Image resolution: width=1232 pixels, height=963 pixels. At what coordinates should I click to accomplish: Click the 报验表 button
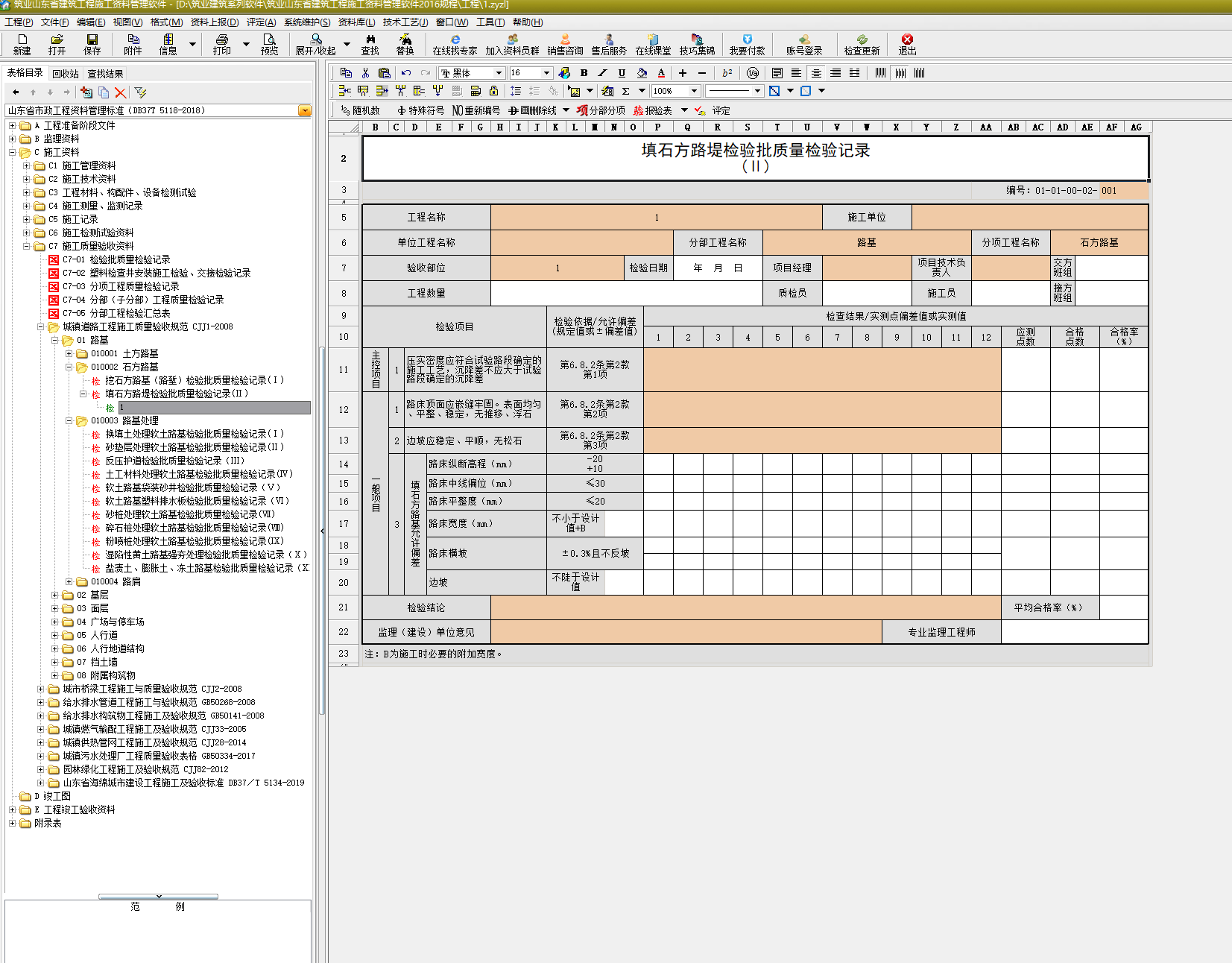[x=653, y=110]
